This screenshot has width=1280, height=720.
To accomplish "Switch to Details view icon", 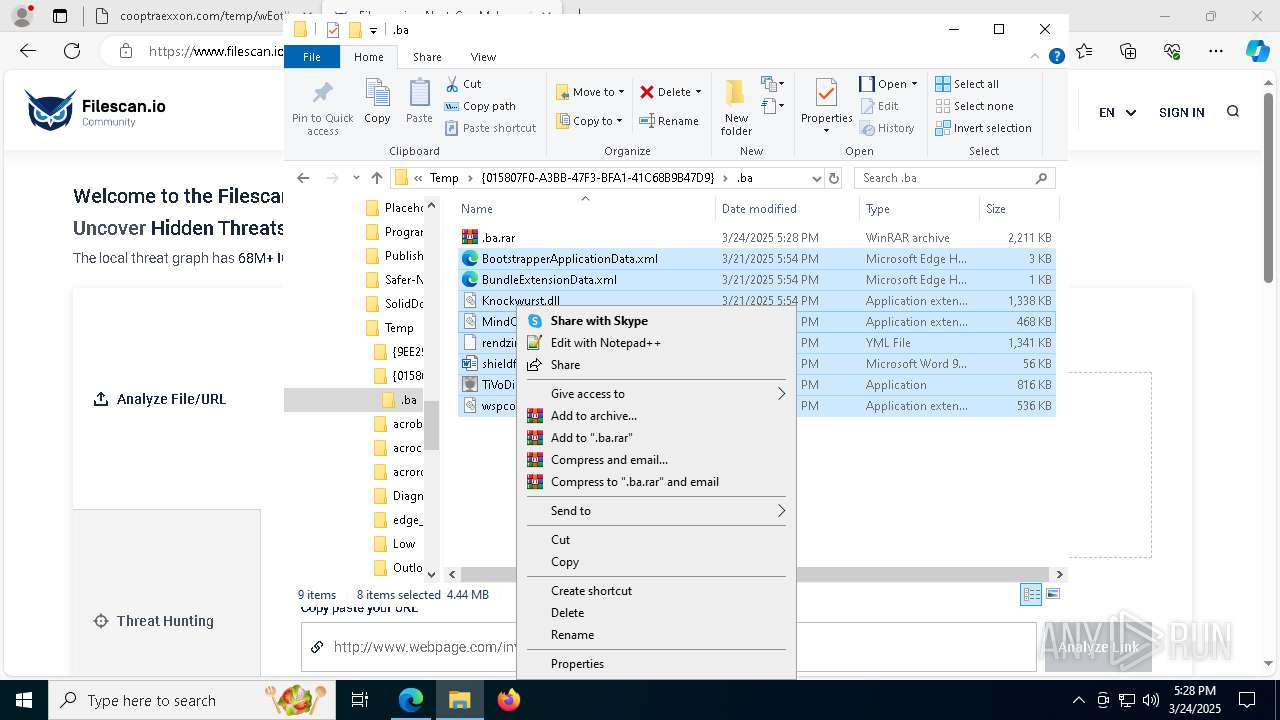I will tap(1031, 595).
